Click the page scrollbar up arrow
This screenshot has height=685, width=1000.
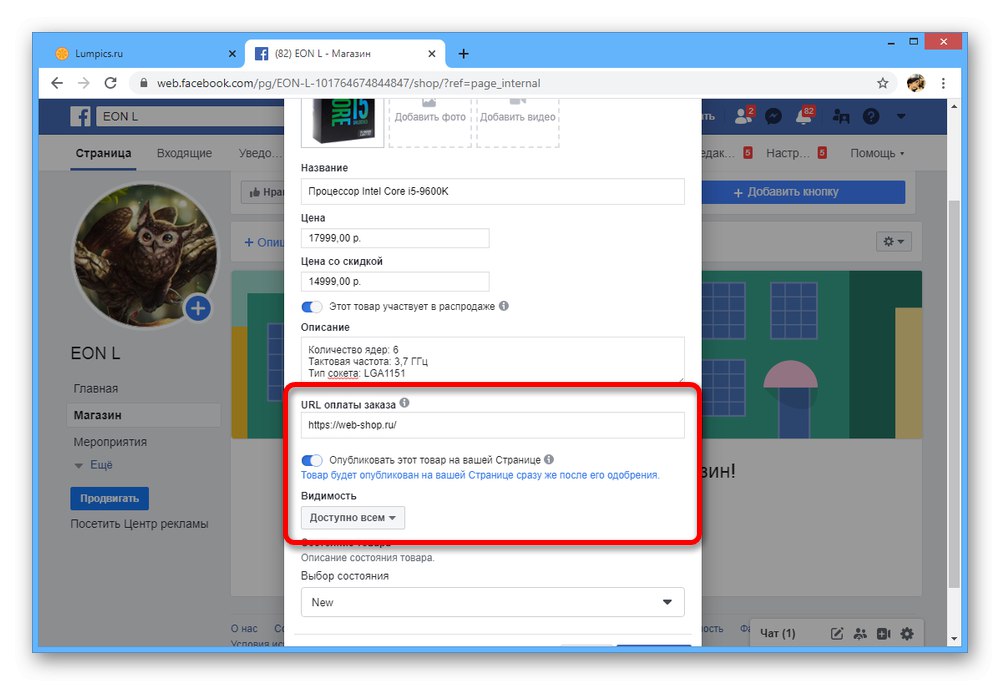[x=954, y=106]
